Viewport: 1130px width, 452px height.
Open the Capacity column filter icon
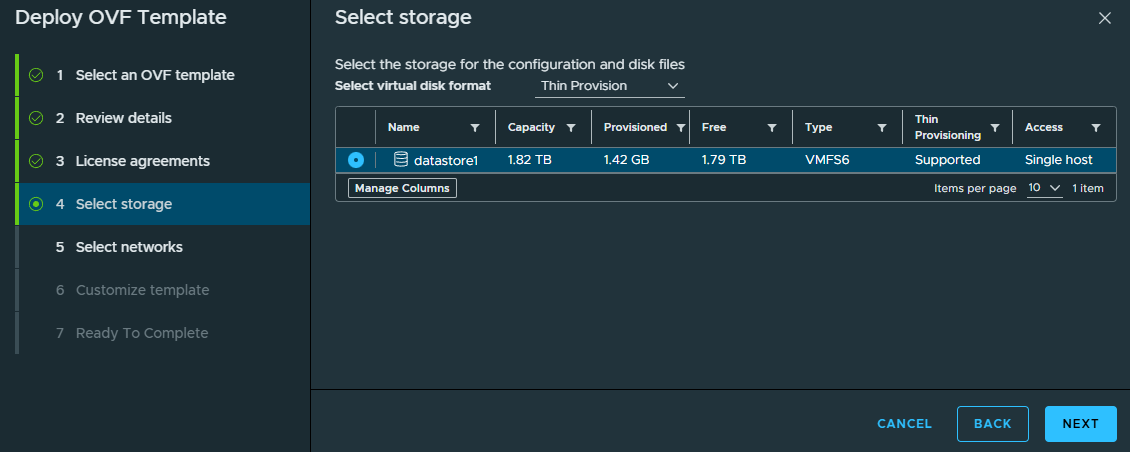[x=571, y=128]
